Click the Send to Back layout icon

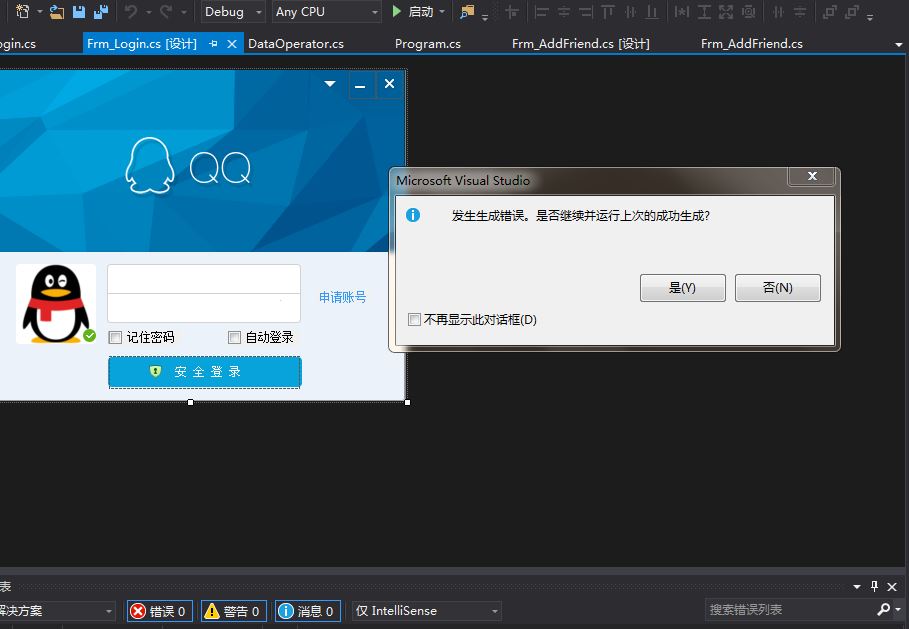[x=852, y=12]
